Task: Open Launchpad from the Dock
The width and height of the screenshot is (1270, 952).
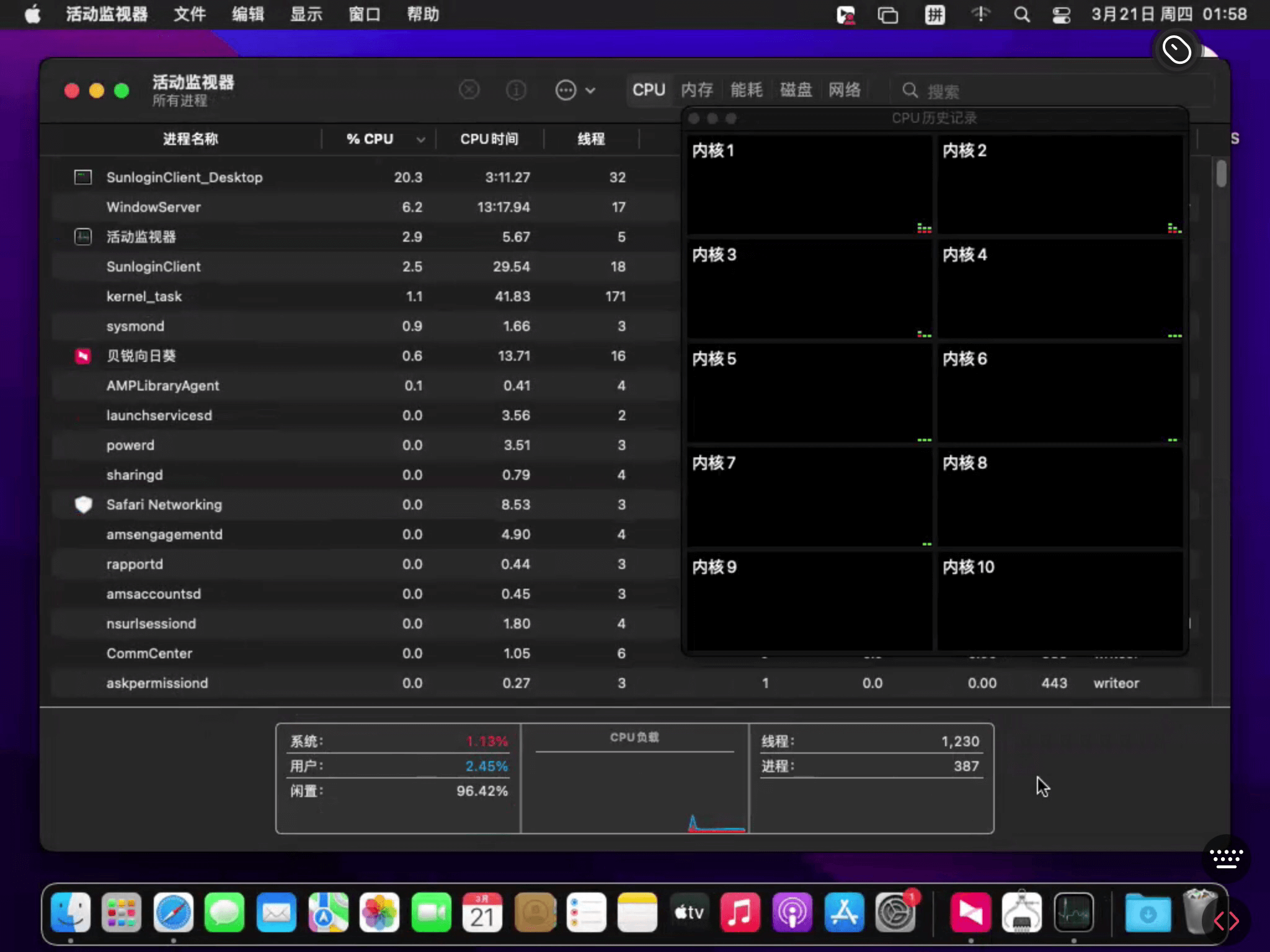Action: pyautogui.click(x=122, y=912)
